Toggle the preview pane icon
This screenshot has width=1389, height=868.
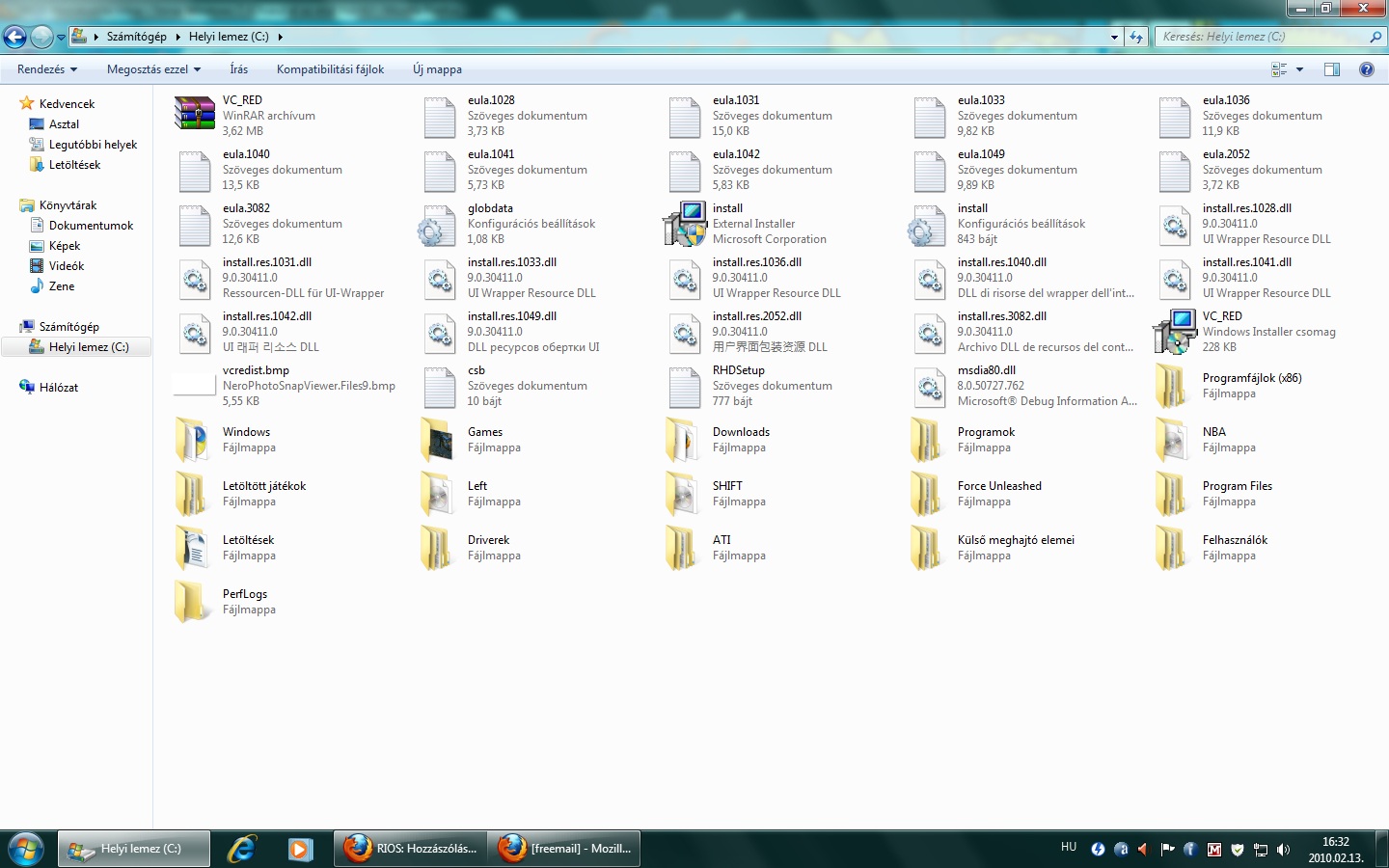[x=1332, y=69]
